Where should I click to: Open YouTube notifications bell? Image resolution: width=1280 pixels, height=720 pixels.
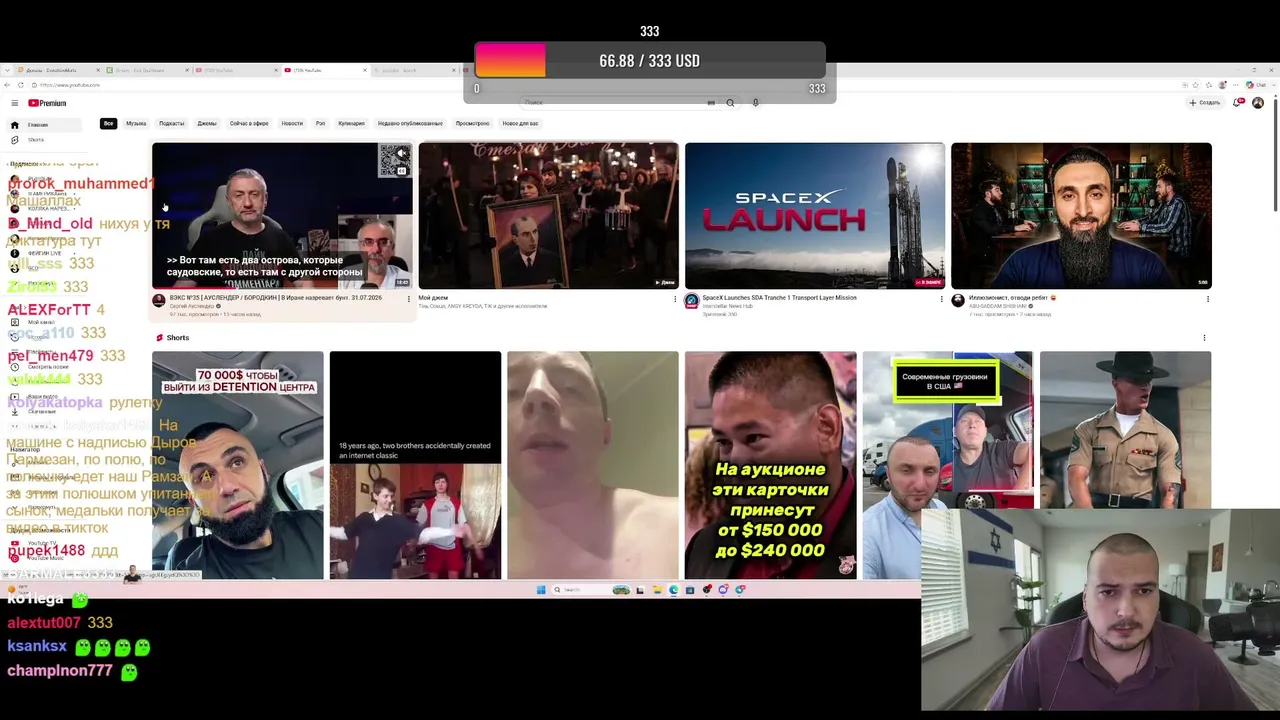click(x=1239, y=103)
